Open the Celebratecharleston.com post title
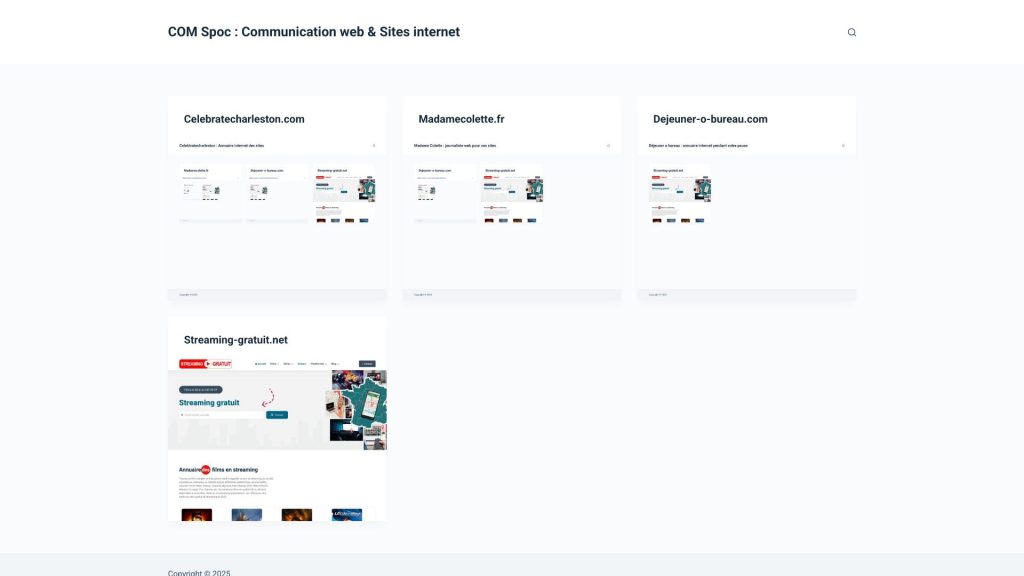 tap(244, 119)
